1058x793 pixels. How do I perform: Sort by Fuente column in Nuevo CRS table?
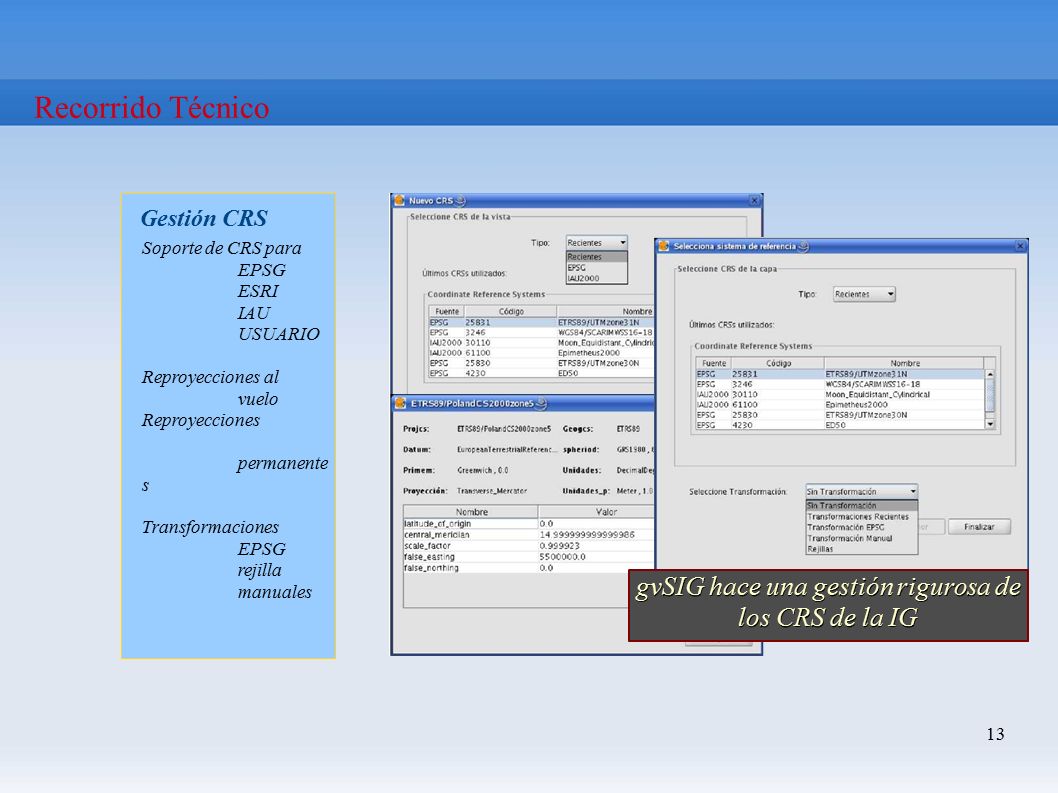pos(447,311)
